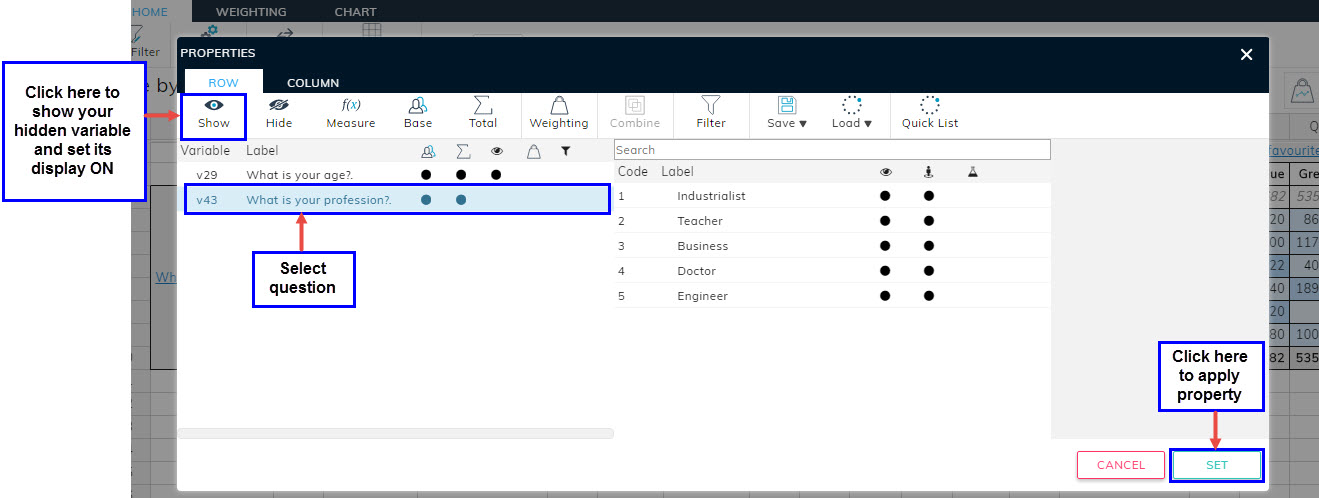Image resolution: width=1319 pixels, height=498 pixels.
Task: Click eye icon in code list header
Action: coord(886,172)
